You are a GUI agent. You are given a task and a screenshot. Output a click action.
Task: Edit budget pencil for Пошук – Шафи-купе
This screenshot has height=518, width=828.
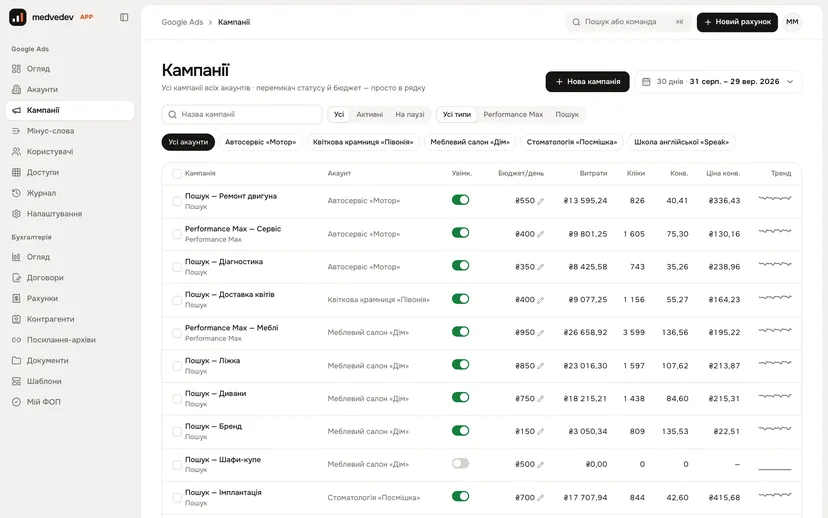pyautogui.click(x=541, y=465)
